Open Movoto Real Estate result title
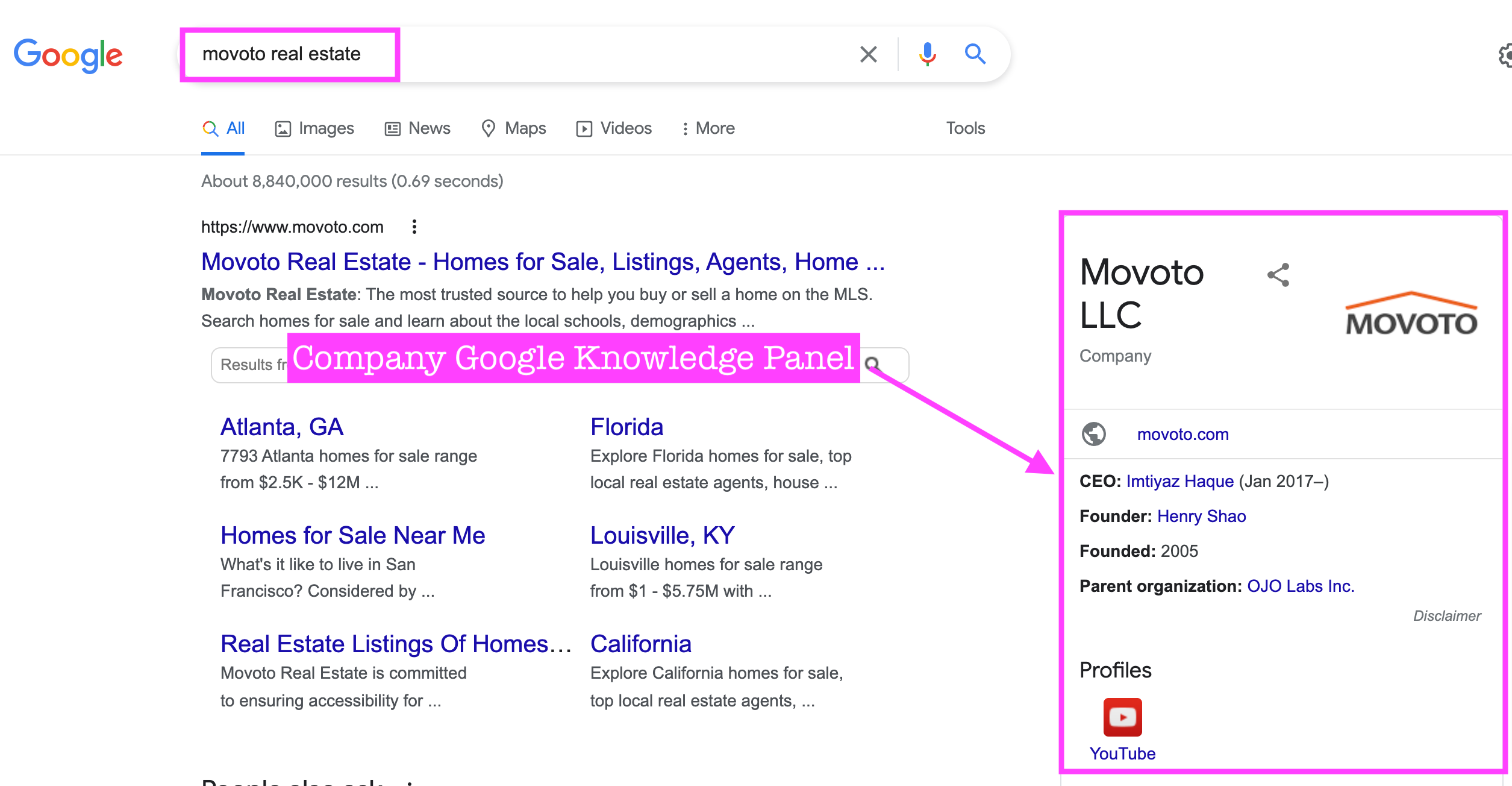 click(x=543, y=262)
